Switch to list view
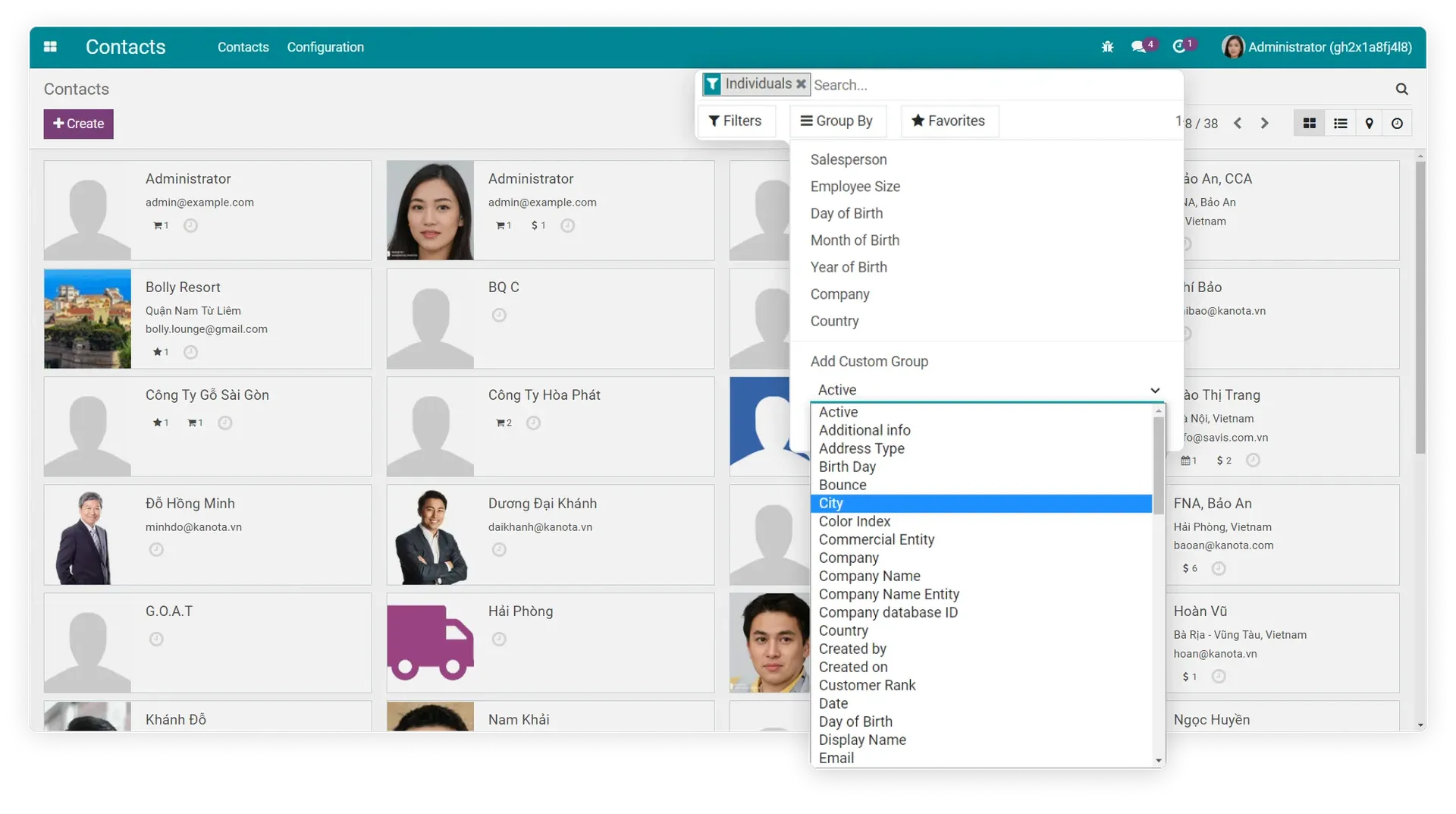The image size is (1456, 814). tap(1340, 123)
